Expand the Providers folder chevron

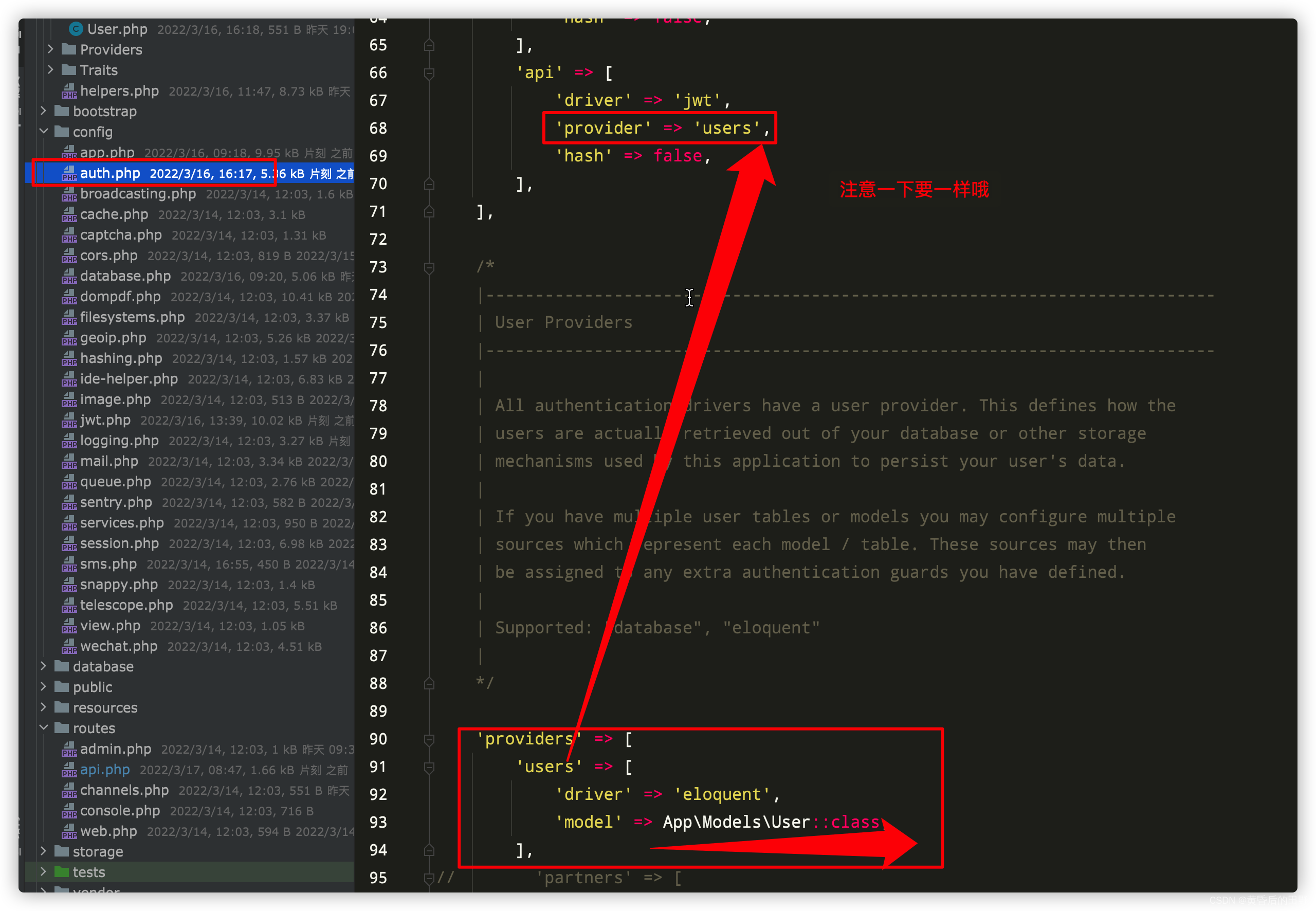[x=50, y=49]
